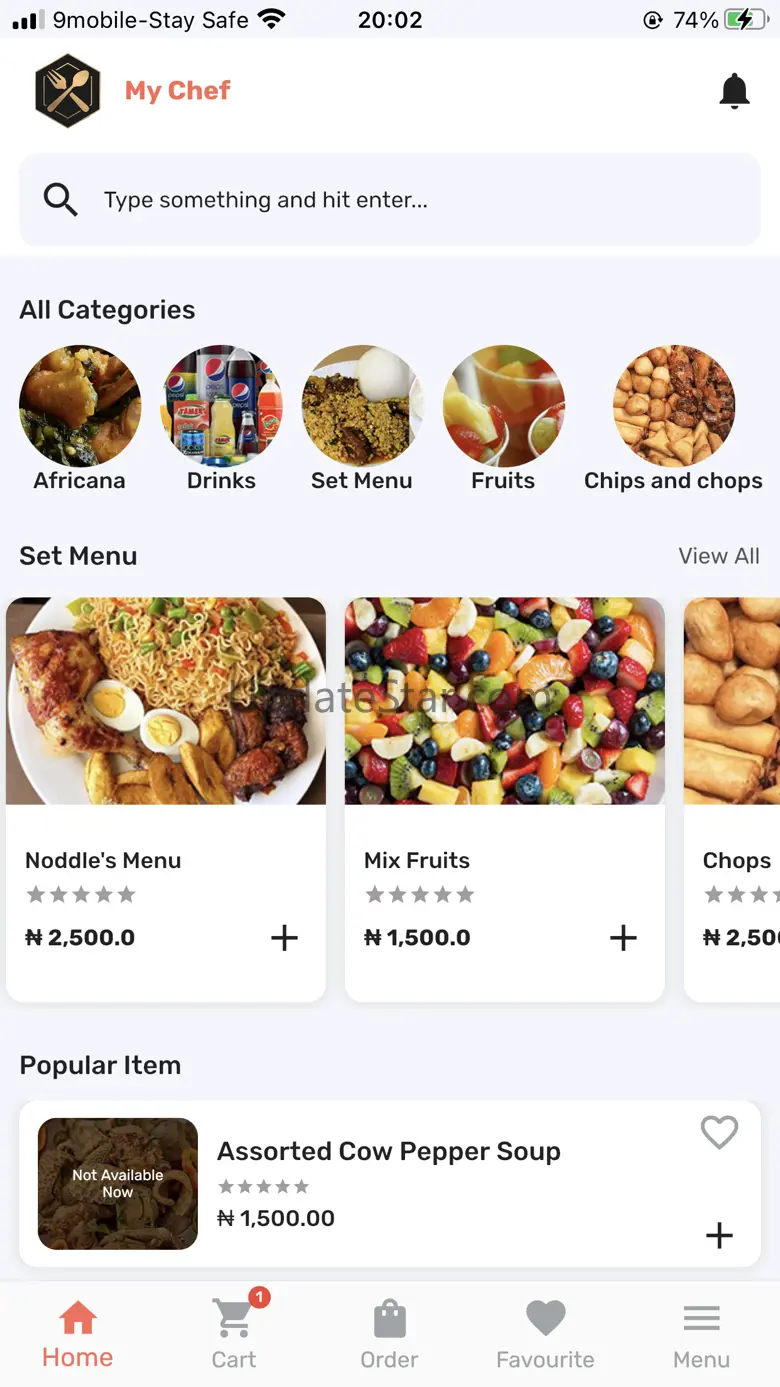Tap the Set Menu category circle

[362, 407]
